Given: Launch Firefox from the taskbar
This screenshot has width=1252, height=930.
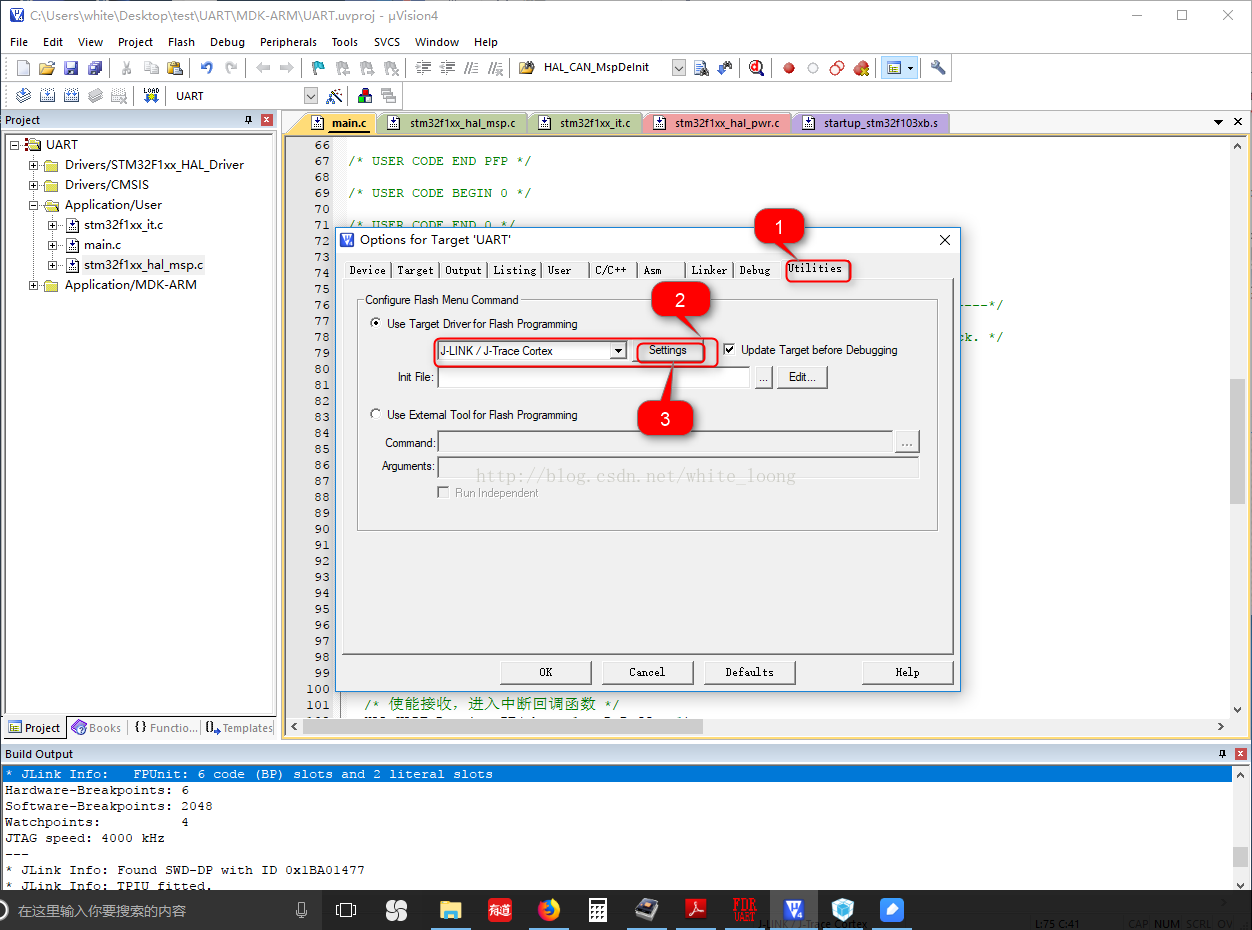Looking at the screenshot, I should pyautogui.click(x=548, y=910).
